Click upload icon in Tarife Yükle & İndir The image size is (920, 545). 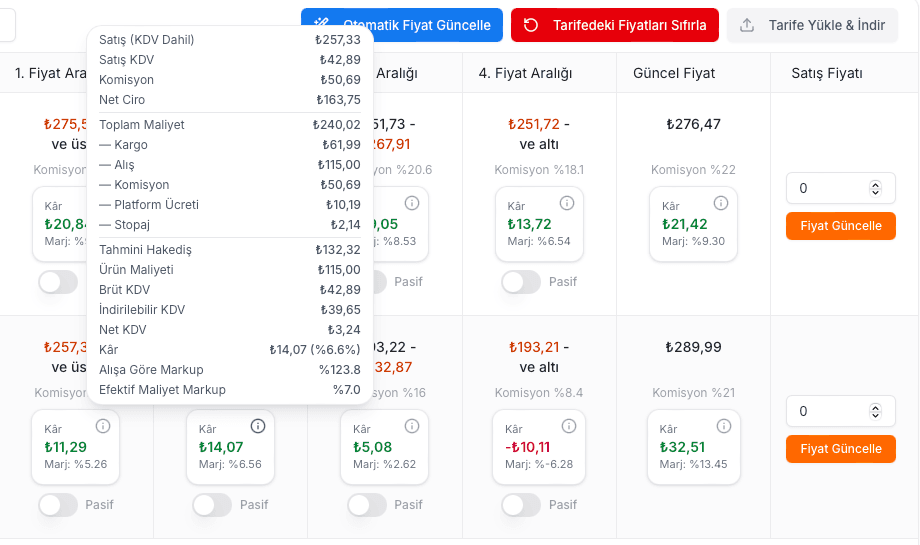pos(747,25)
